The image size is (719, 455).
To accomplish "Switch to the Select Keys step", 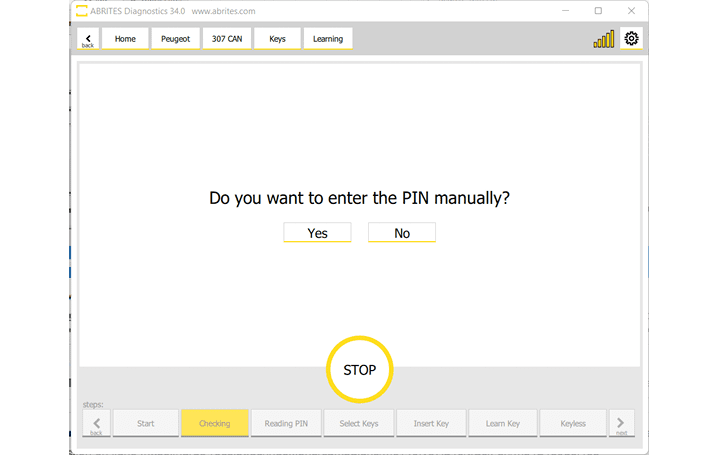I will point(359,423).
